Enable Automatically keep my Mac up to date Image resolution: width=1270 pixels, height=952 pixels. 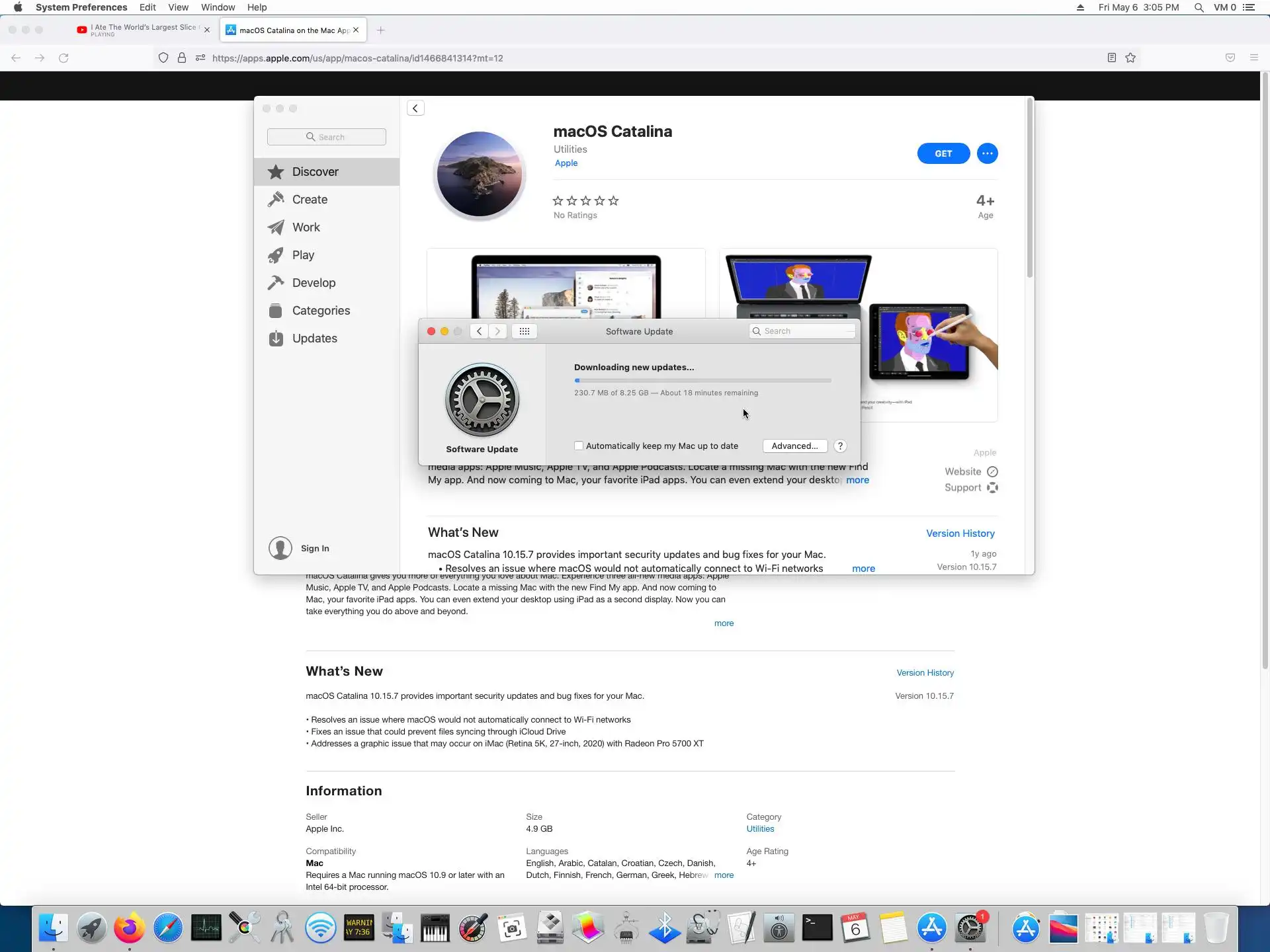579,446
